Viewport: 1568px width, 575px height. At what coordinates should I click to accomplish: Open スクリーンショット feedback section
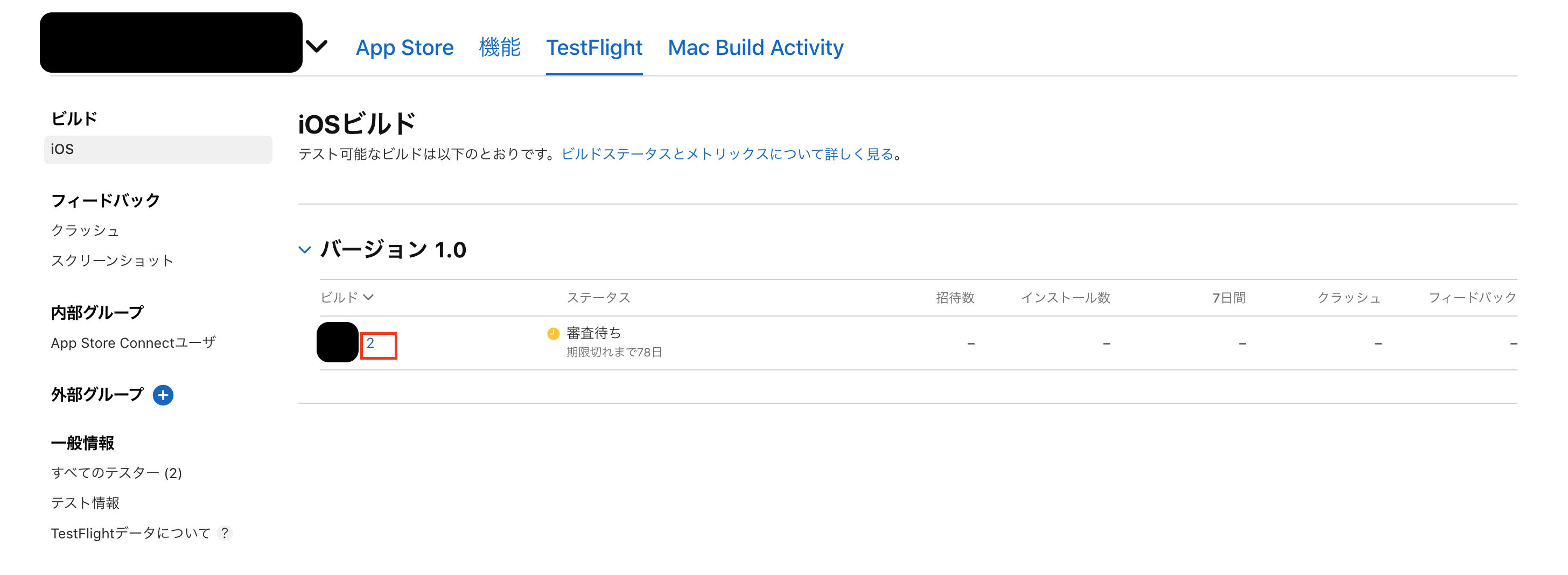(112, 260)
